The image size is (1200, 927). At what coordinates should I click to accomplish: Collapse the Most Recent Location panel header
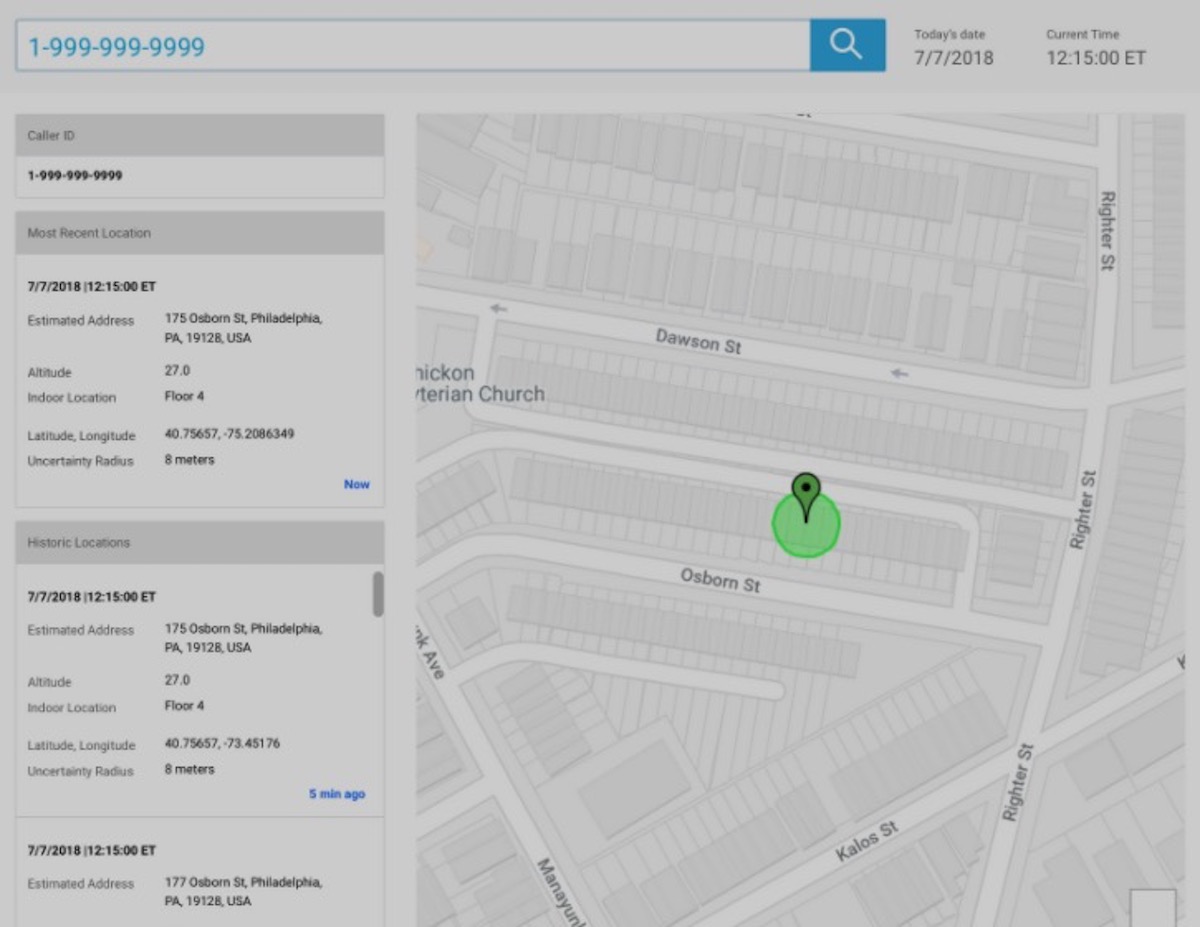pos(200,233)
